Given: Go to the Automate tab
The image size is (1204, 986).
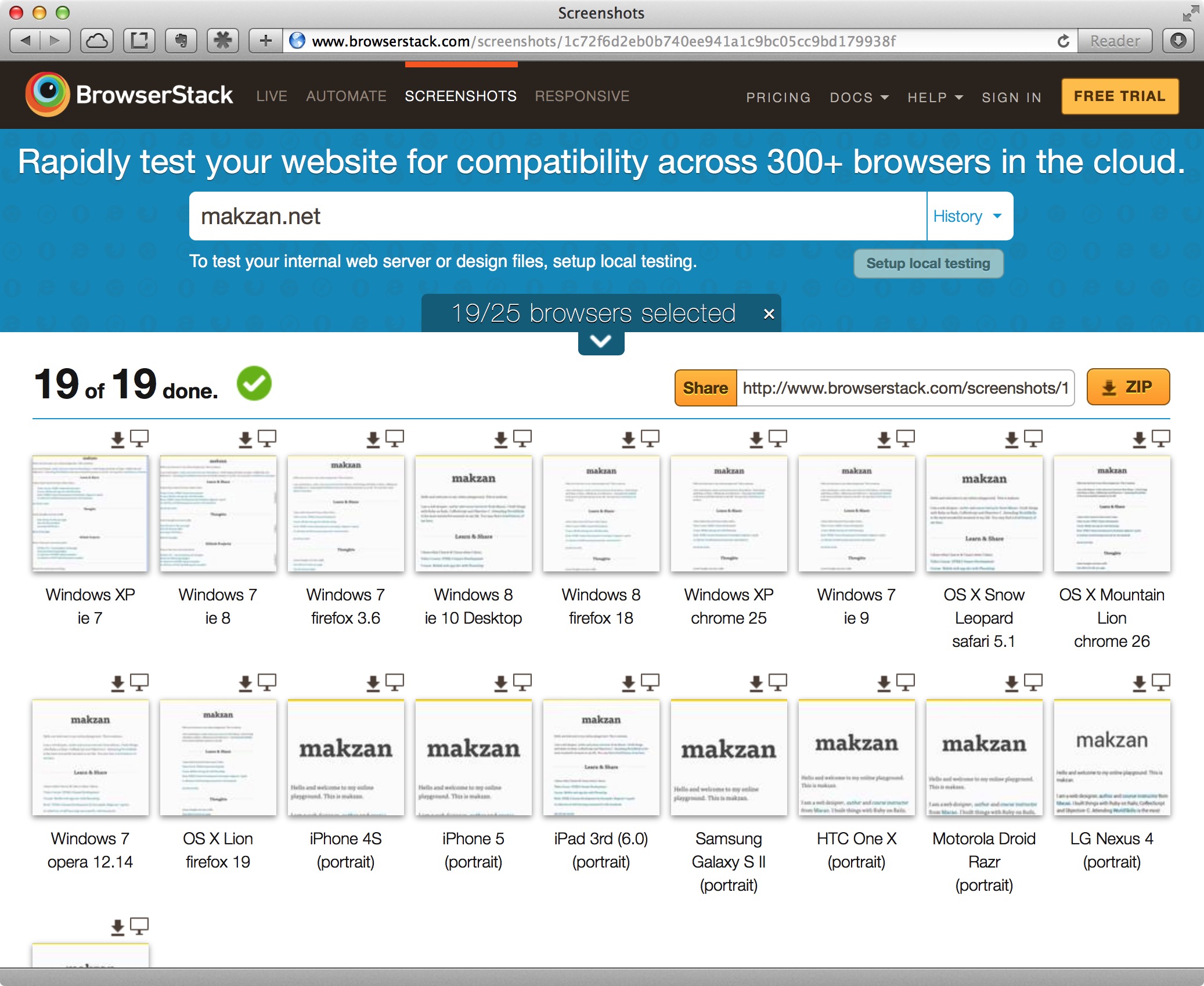Looking at the screenshot, I should [346, 96].
